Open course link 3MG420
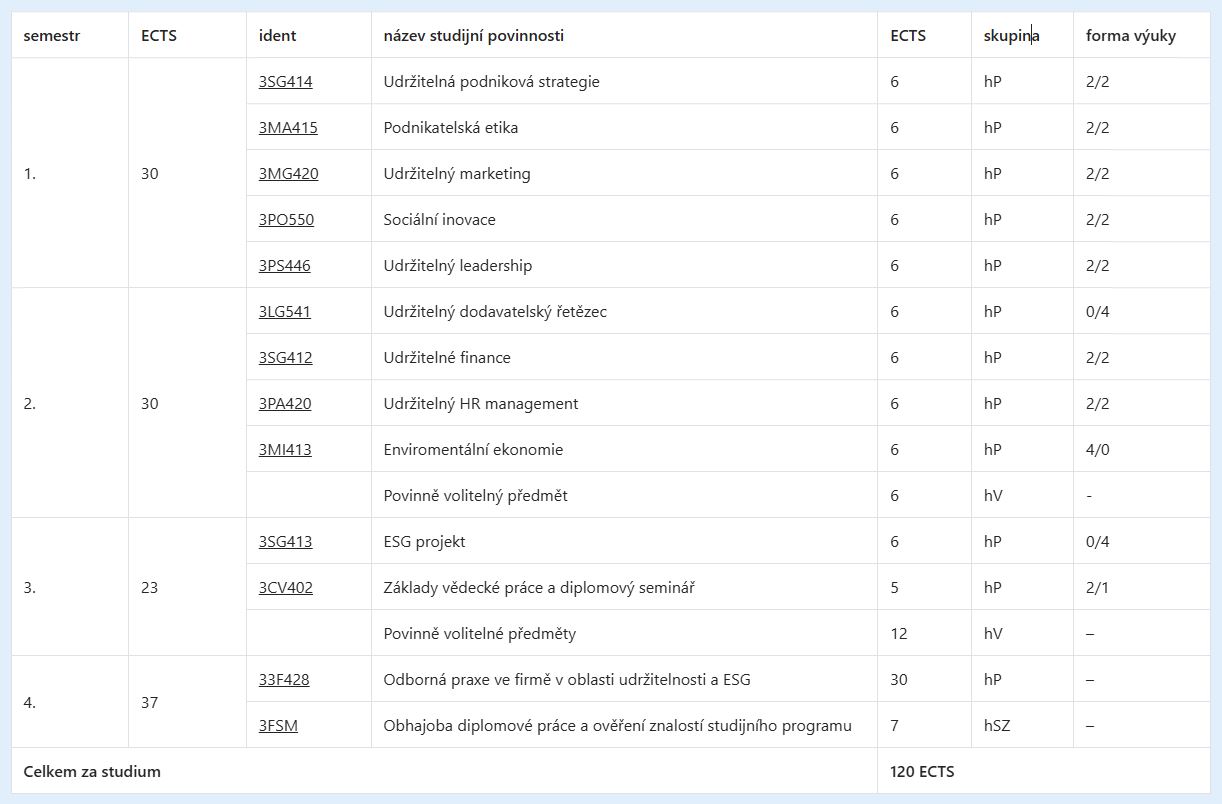 point(288,174)
